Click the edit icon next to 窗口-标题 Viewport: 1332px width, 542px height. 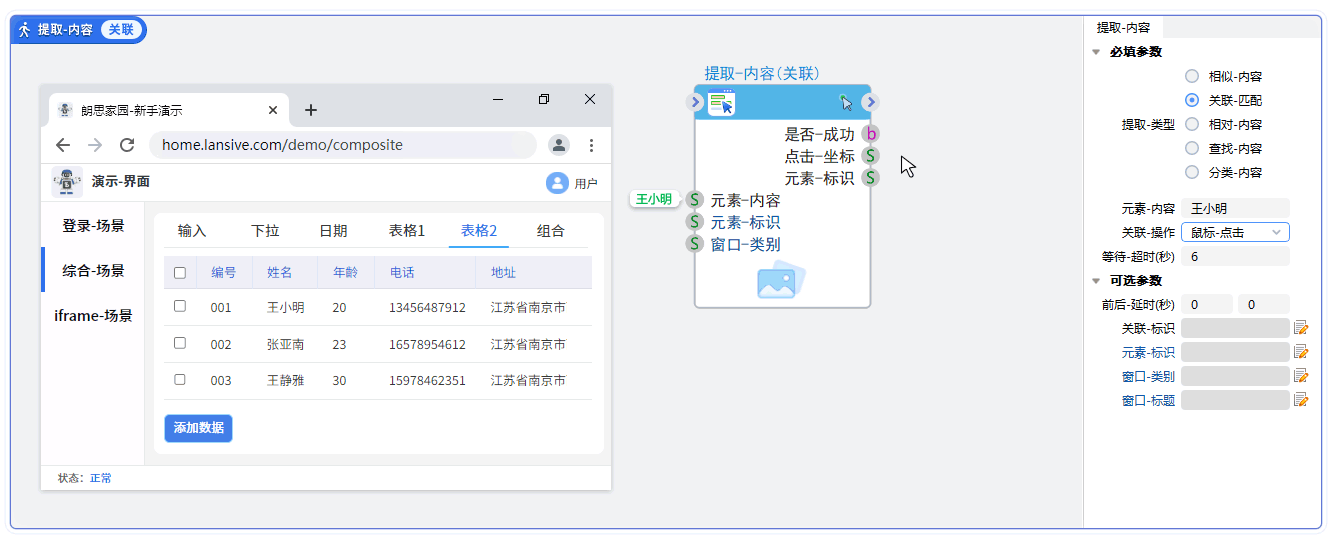(x=1301, y=400)
